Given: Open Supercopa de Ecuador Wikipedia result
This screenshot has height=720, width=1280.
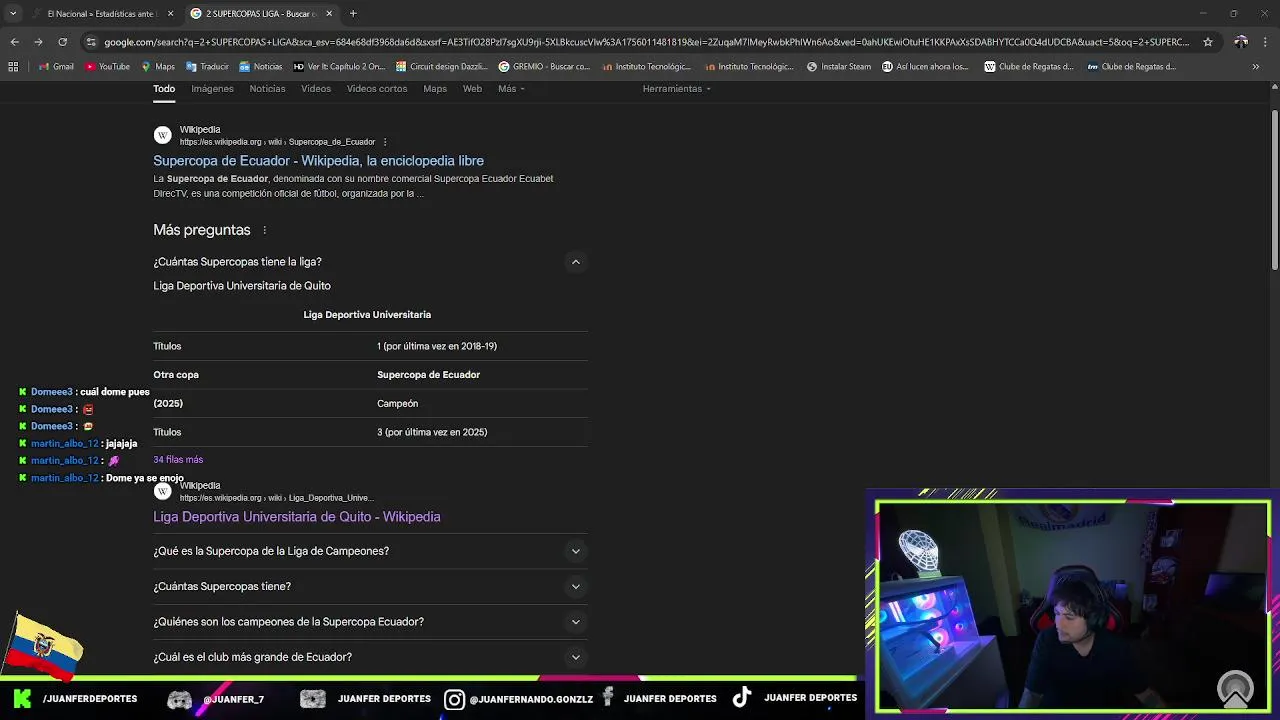Looking at the screenshot, I should click(318, 161).
